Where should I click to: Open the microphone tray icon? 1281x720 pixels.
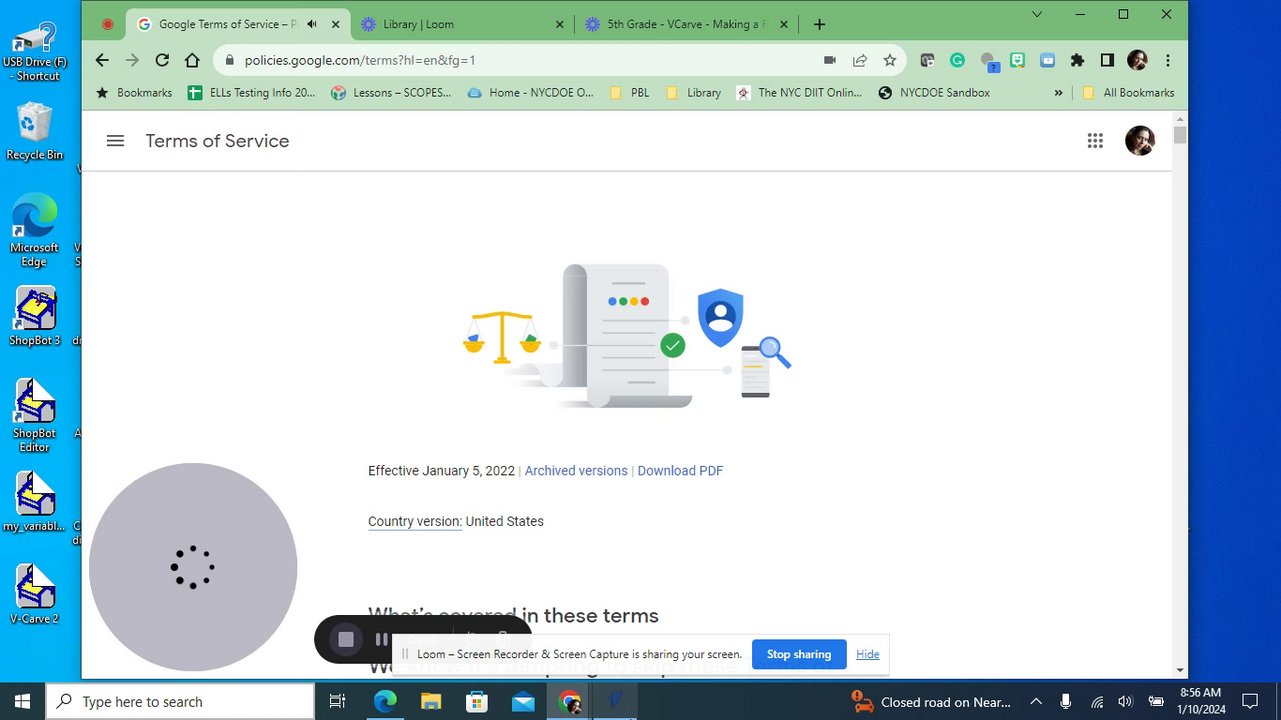pos(1066,701)
